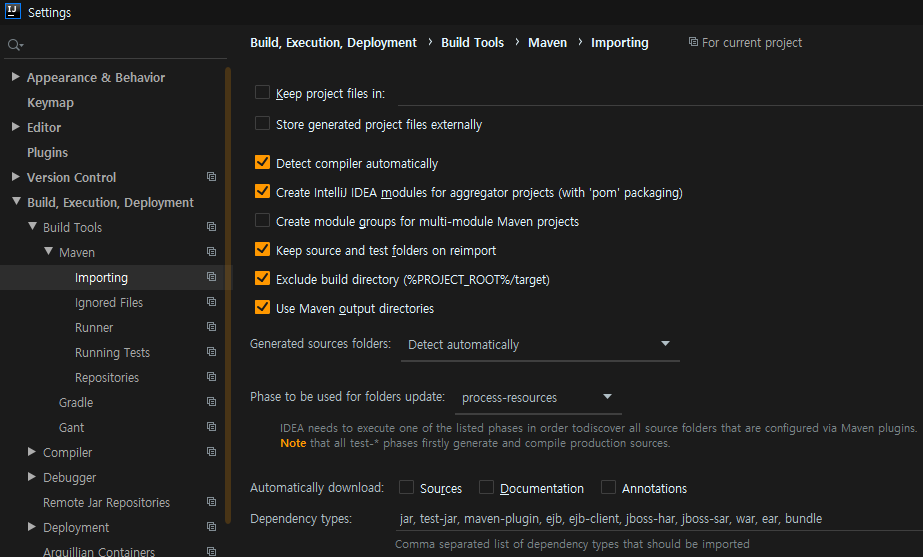
Task: Expand Version Control section
Action: point(16,177)
